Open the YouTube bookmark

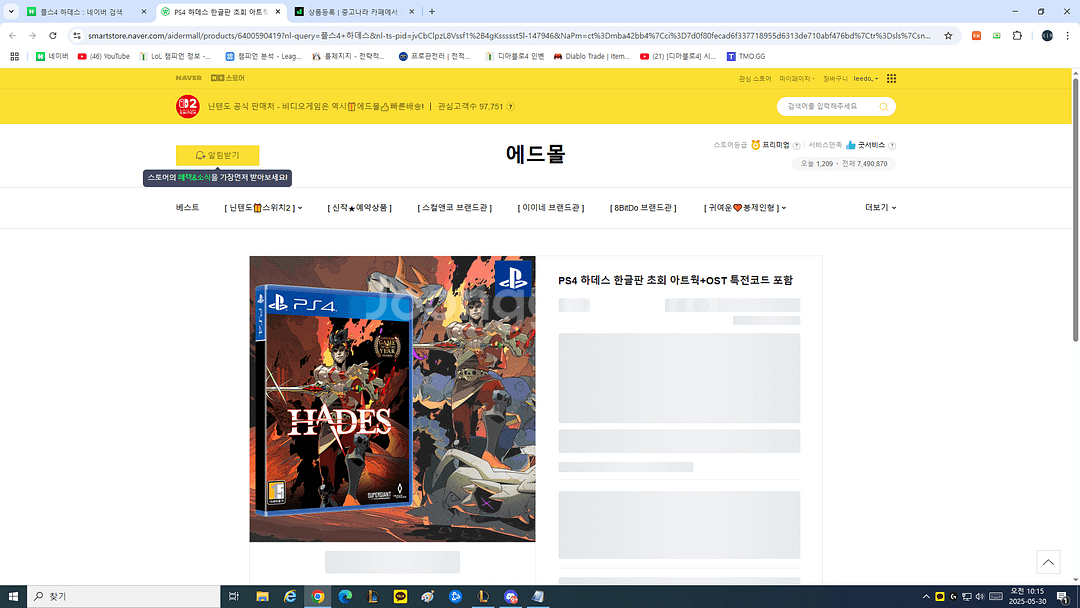pos(103,56)
